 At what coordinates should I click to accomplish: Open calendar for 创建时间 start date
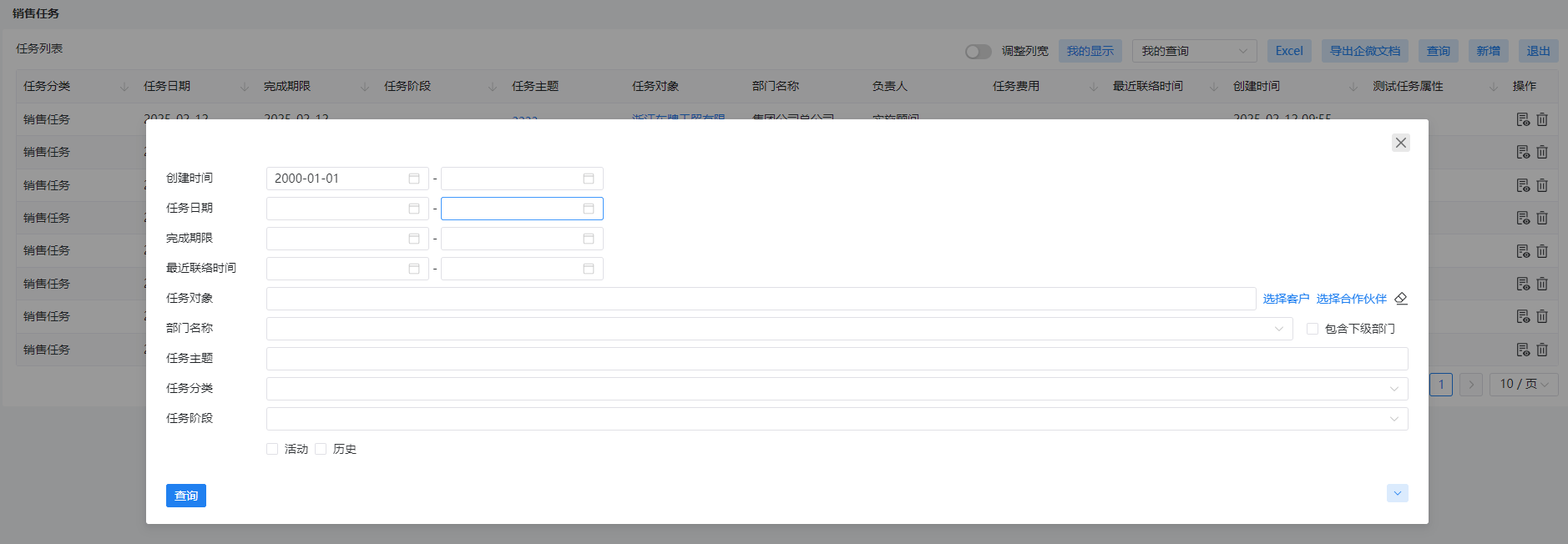414,179
